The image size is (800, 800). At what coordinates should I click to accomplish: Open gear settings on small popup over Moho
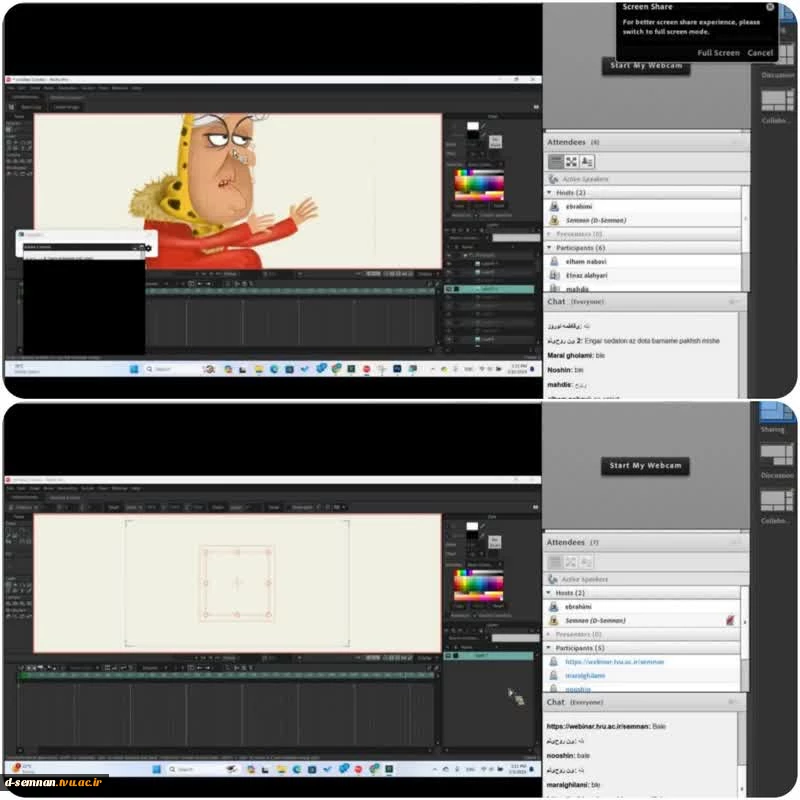tap(148, 248)
